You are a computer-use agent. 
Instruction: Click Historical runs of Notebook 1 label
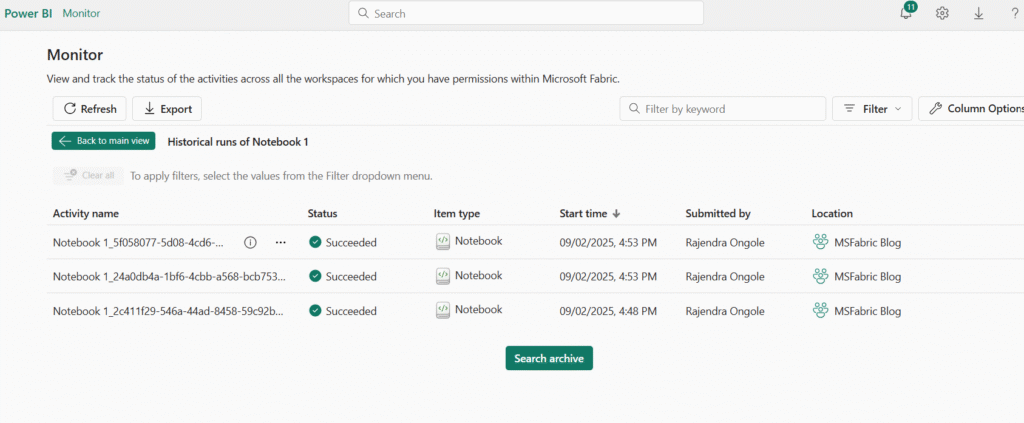(238, 142)
